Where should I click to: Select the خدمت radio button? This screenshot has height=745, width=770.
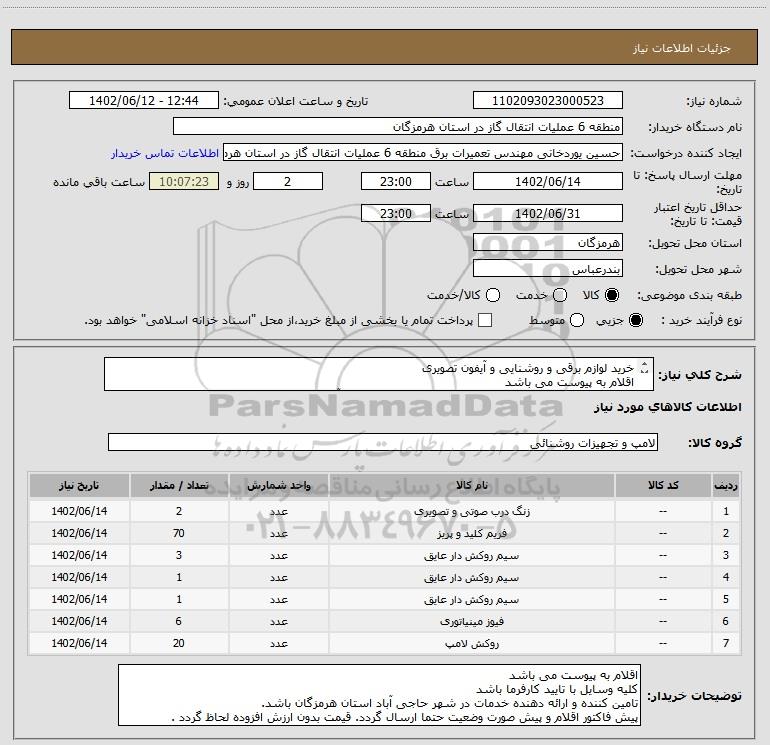pyautogui.click(x=560, y=295)
